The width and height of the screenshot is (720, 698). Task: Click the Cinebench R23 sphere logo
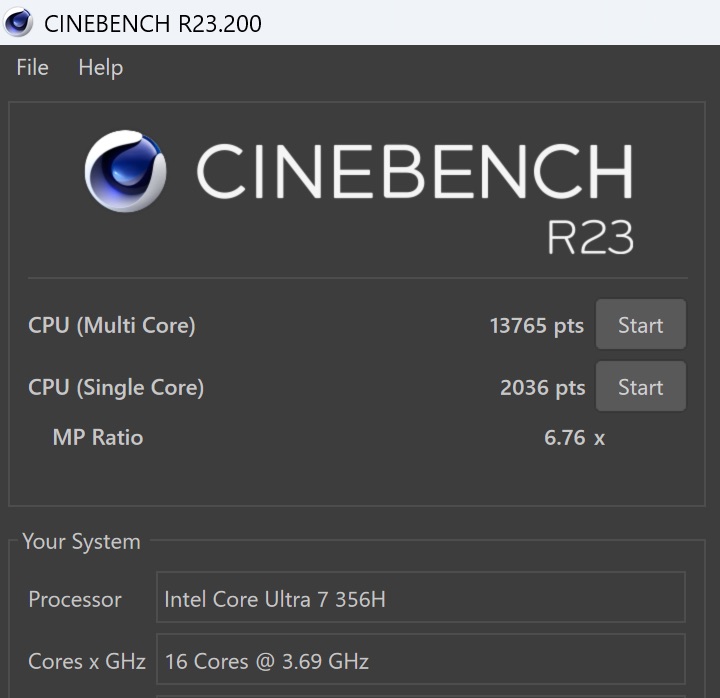click(125, 171)
